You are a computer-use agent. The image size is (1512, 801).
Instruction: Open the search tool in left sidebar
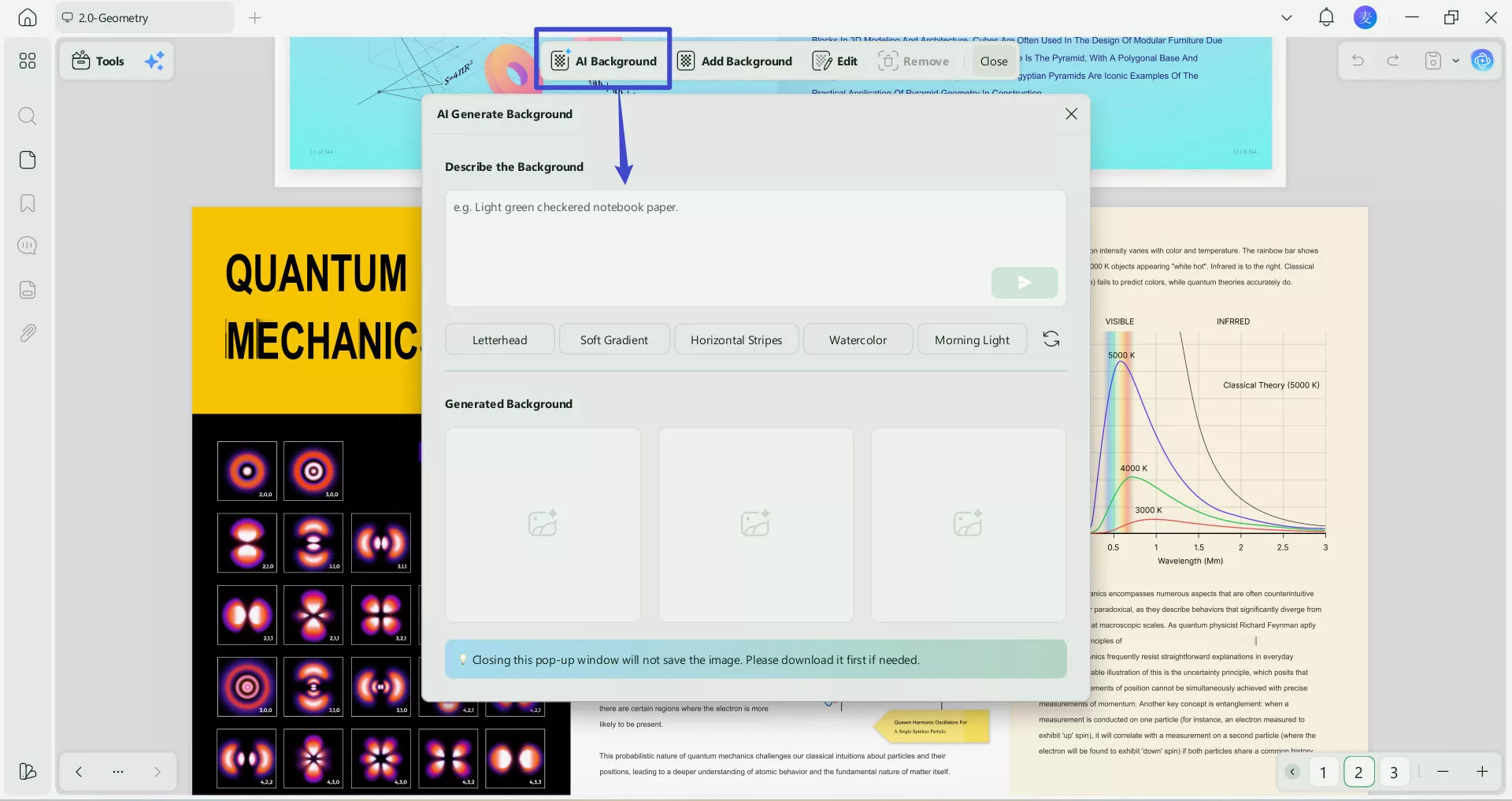point(28,117)
